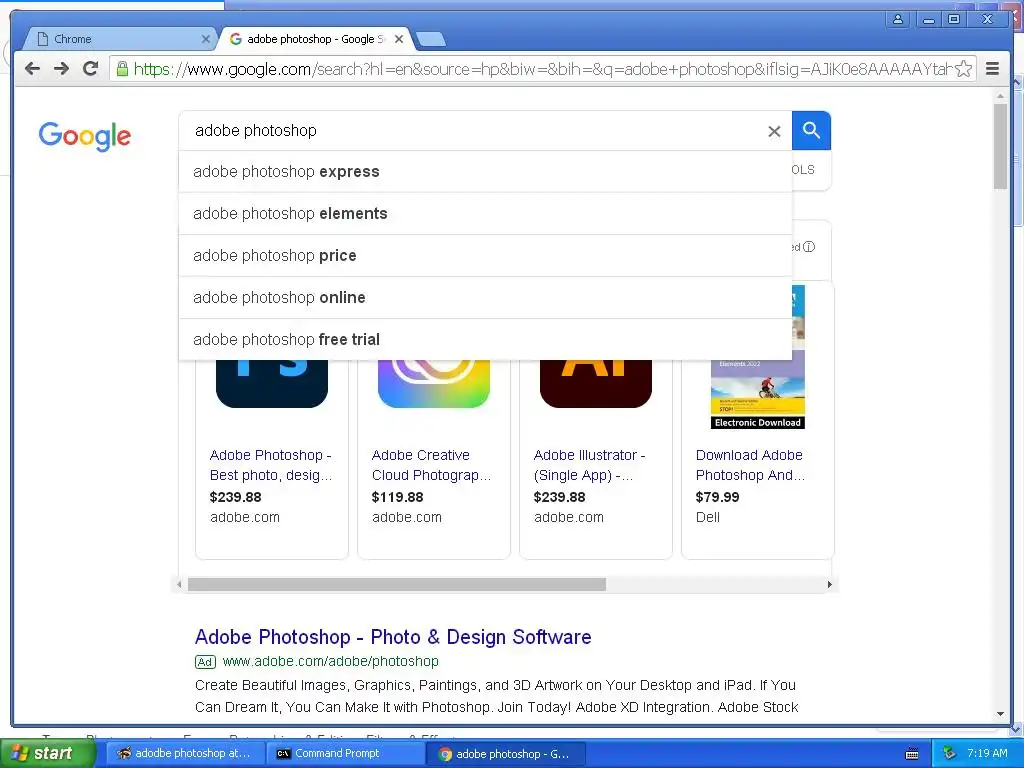This screenshot has height=768, width=1024.
Task: Bookmark this page with the star icon
Action: click(x=964, y=69)
